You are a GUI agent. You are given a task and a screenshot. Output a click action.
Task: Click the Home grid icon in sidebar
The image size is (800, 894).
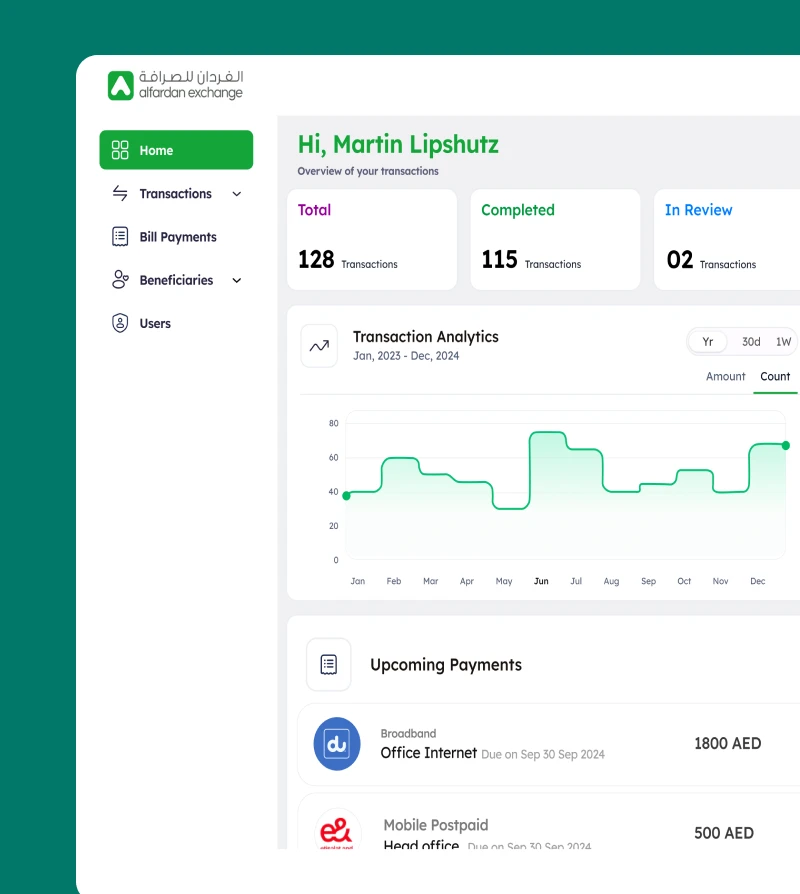tap(120, 150)
